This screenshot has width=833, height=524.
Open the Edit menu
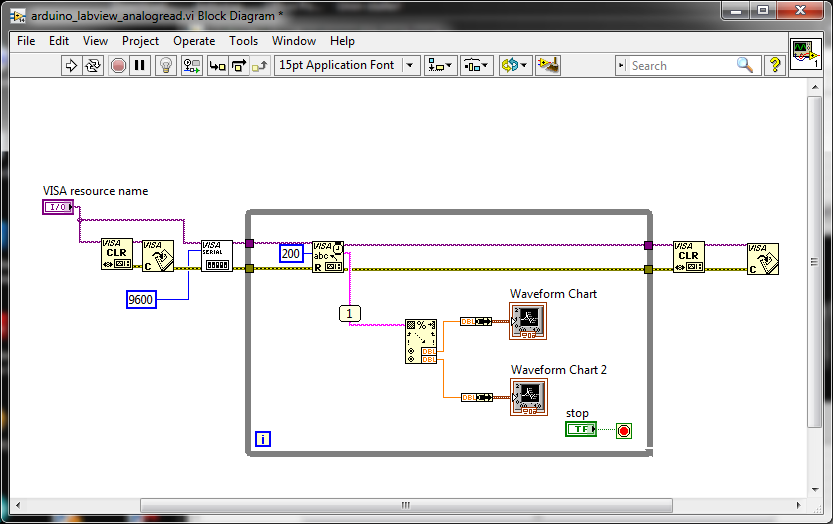pos(59,41)
